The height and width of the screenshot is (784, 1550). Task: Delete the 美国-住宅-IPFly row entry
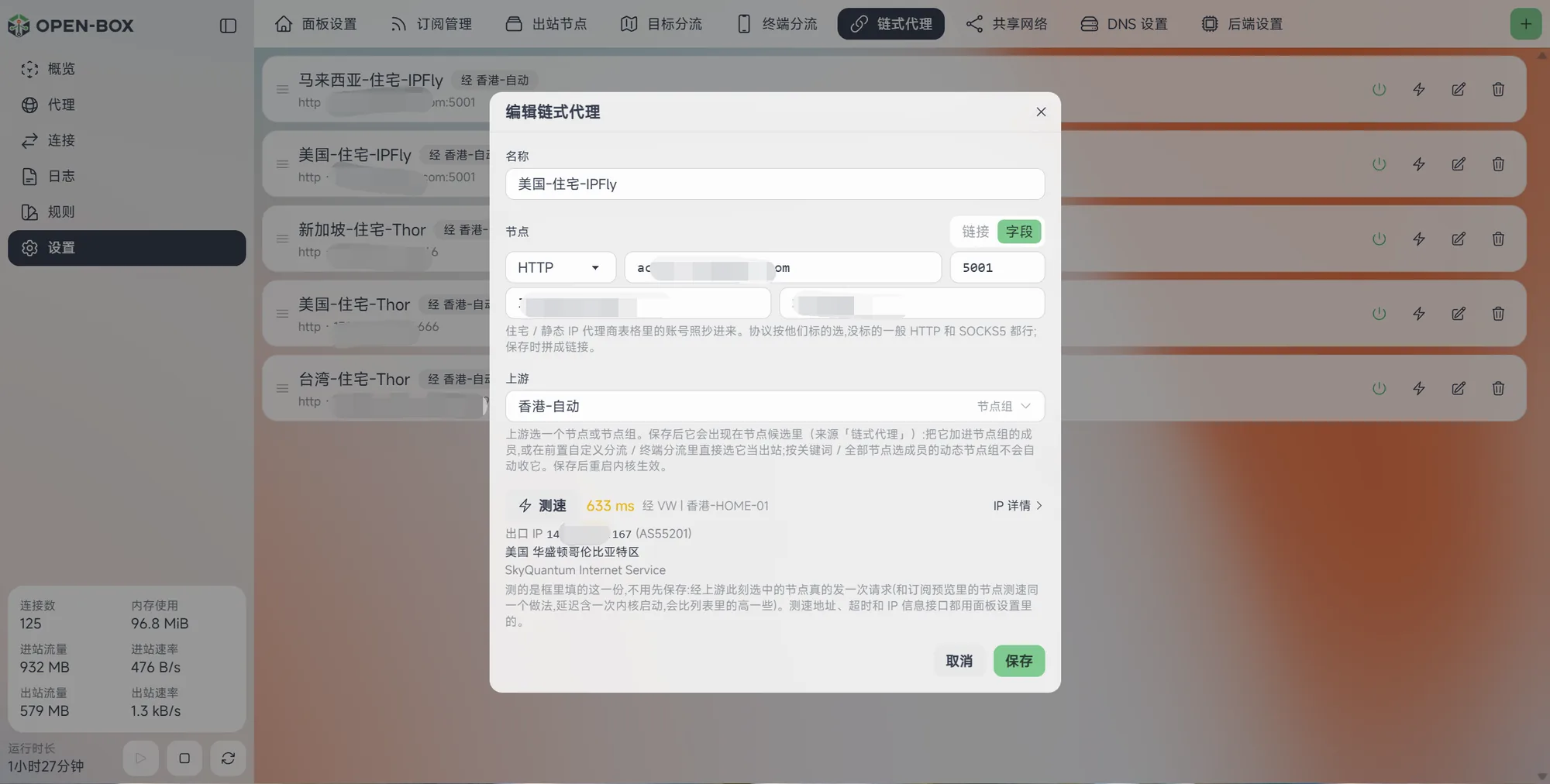click(1498, 164)
